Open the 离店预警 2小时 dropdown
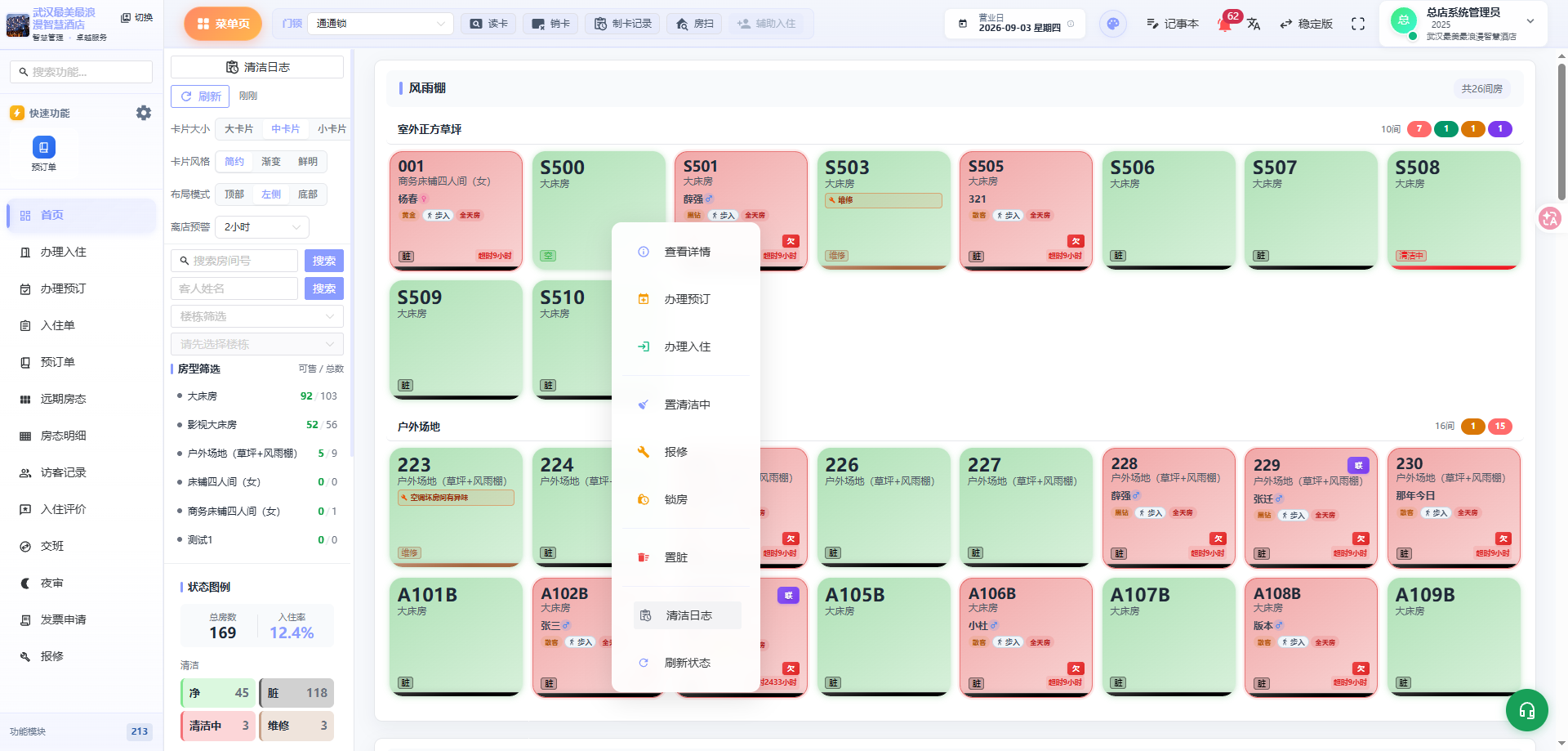This screenshot has width=1568, height=751. pyautogui.click(x=262, y=227)
